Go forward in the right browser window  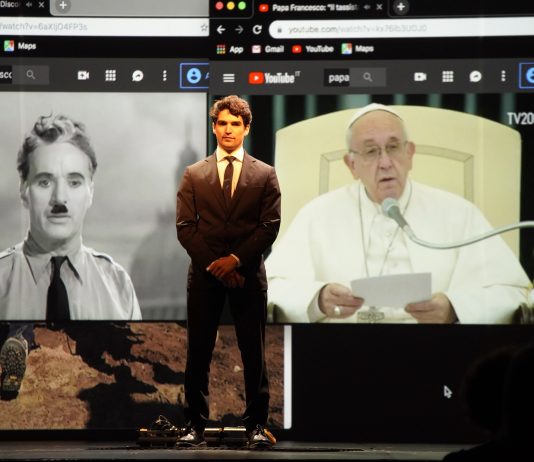(239, 30)
